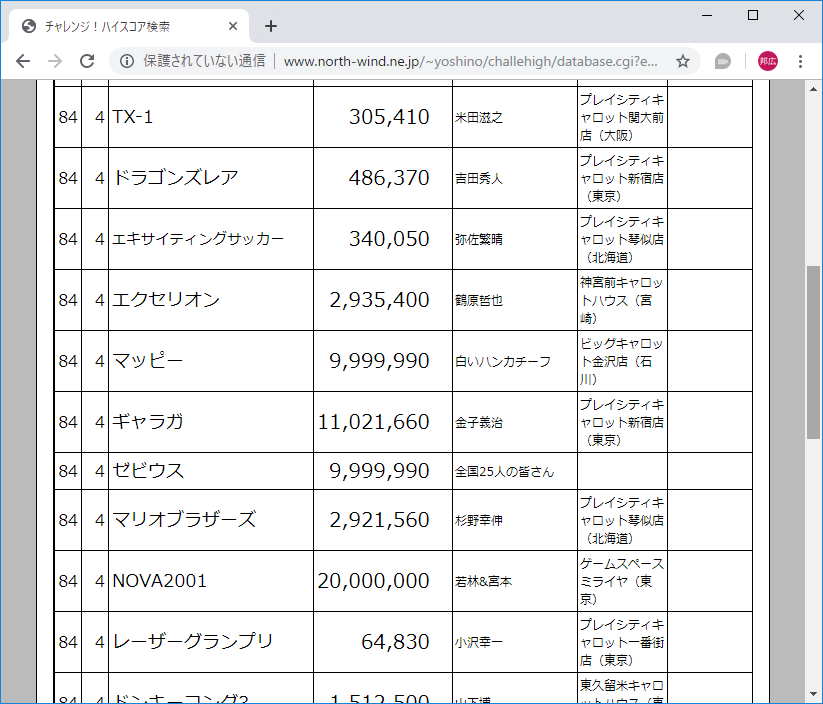Click the score 486,370
The height and width of the screenshot is (704, 823).
(x=389, y=178)
